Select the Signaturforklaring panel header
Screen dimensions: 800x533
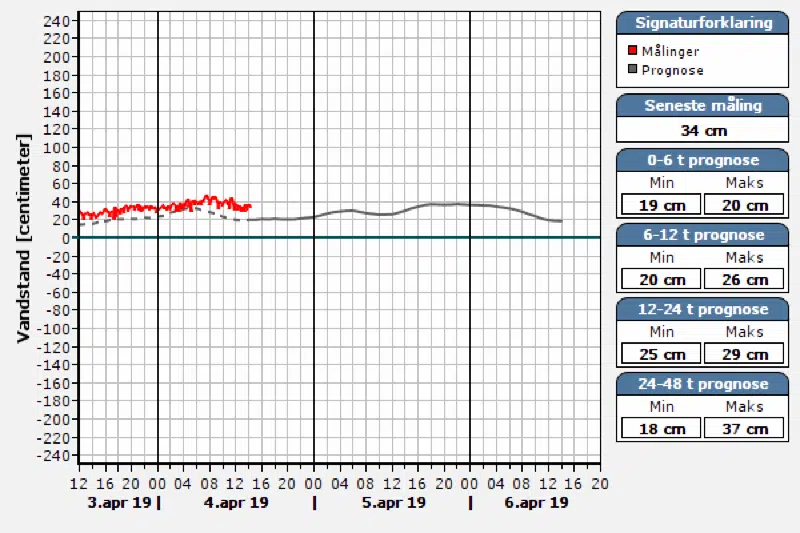(703, 22)
